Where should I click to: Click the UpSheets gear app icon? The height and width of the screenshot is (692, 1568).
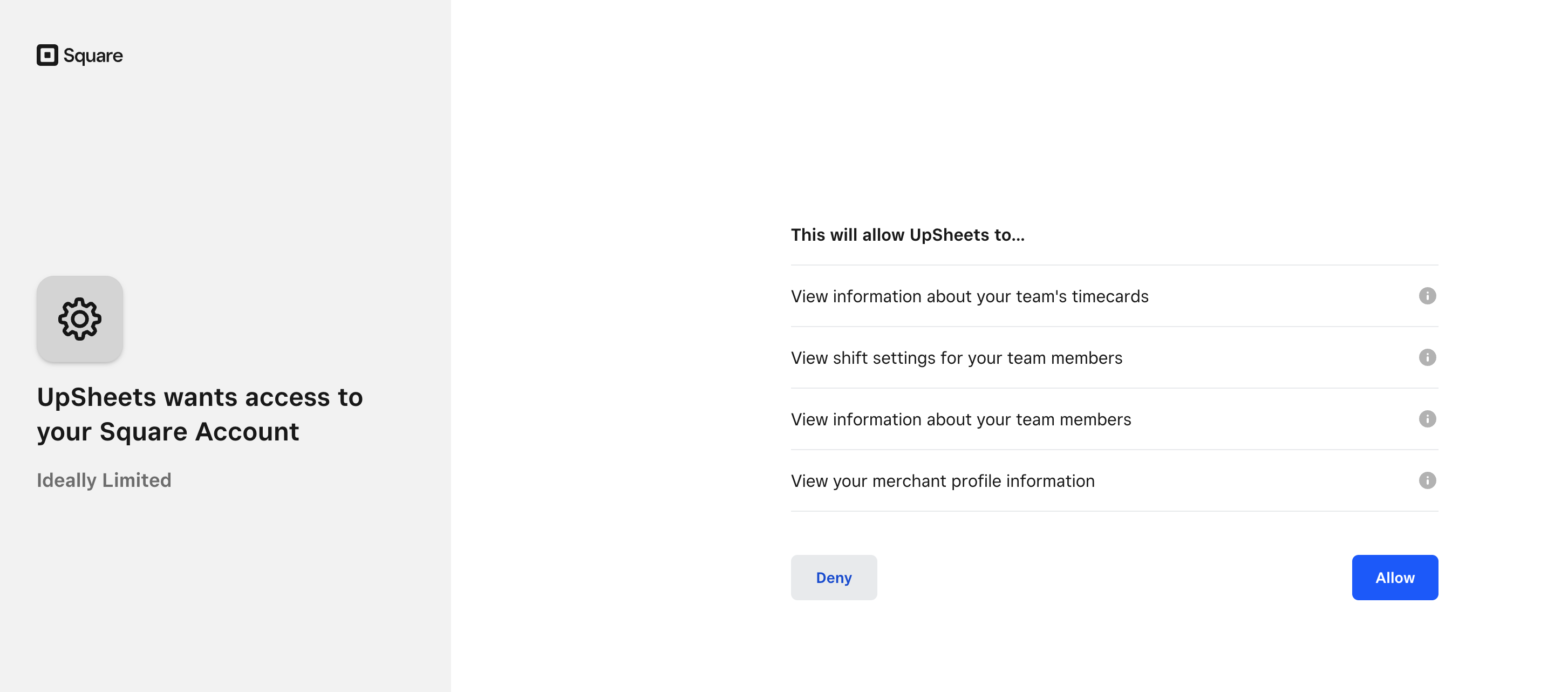point(80,318)
